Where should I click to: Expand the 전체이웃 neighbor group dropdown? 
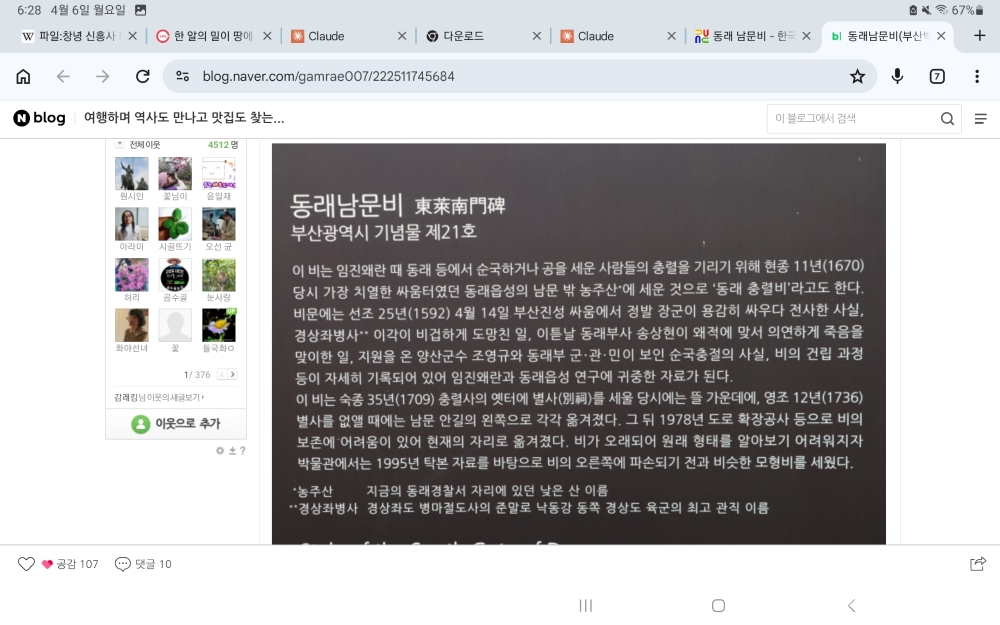(x=120, y=145)
